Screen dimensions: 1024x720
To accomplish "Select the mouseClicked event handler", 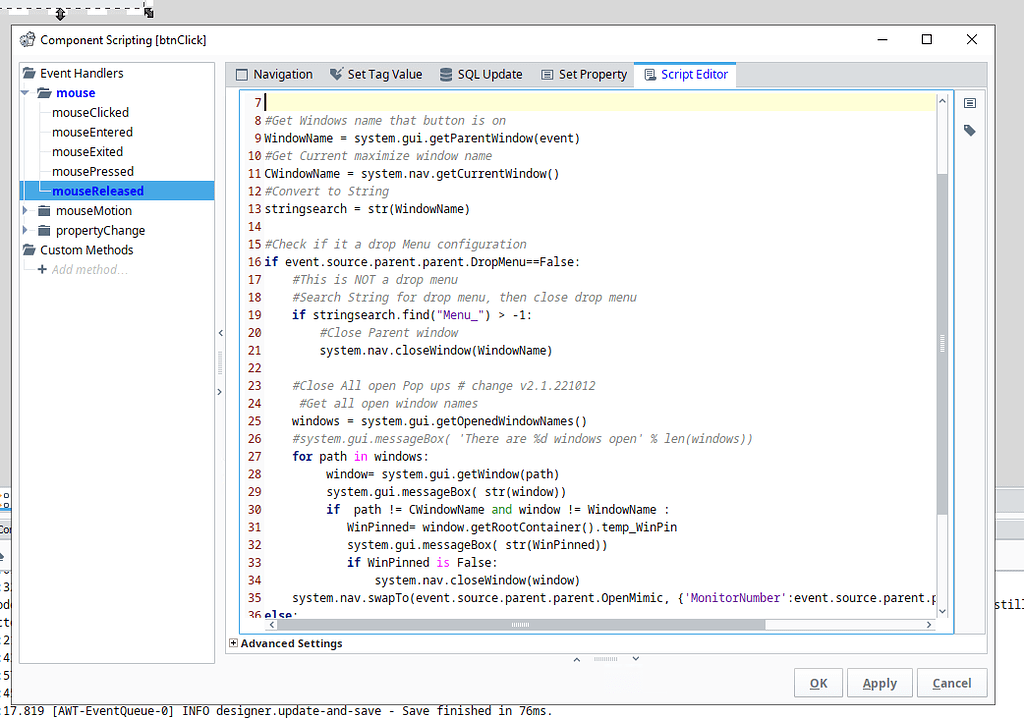I will [90, 112].
